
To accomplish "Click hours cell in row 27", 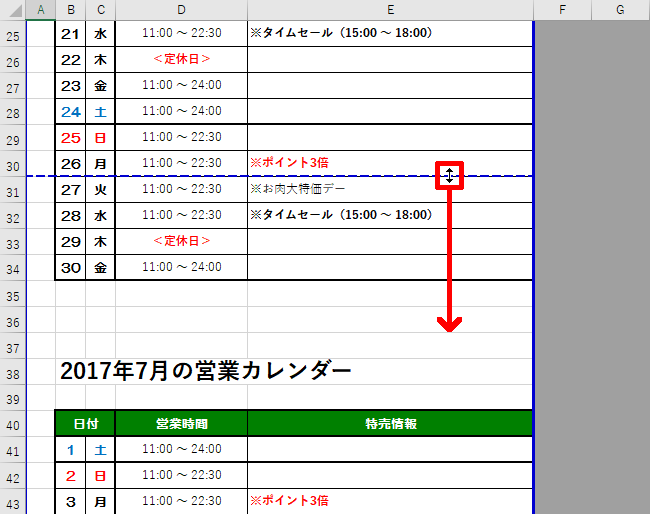I will (x=181, y=86).
